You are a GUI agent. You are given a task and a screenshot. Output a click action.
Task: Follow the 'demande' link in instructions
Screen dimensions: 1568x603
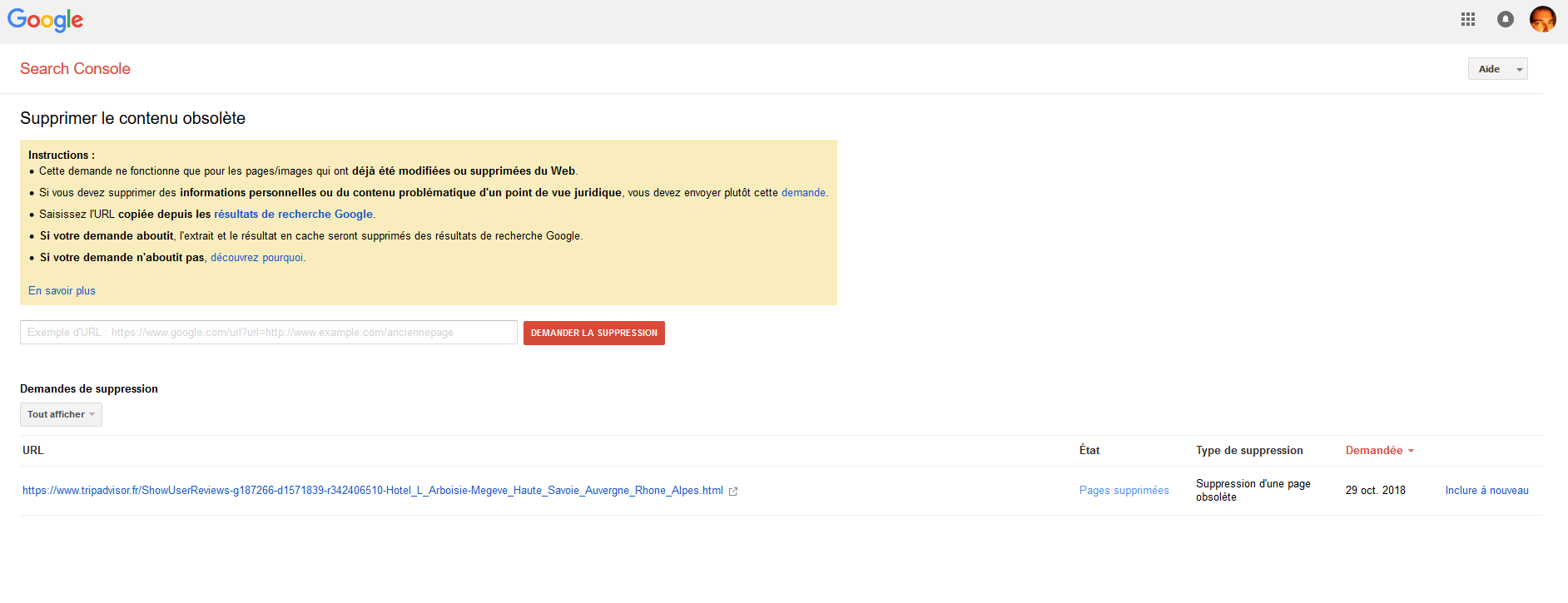(803, 192)
